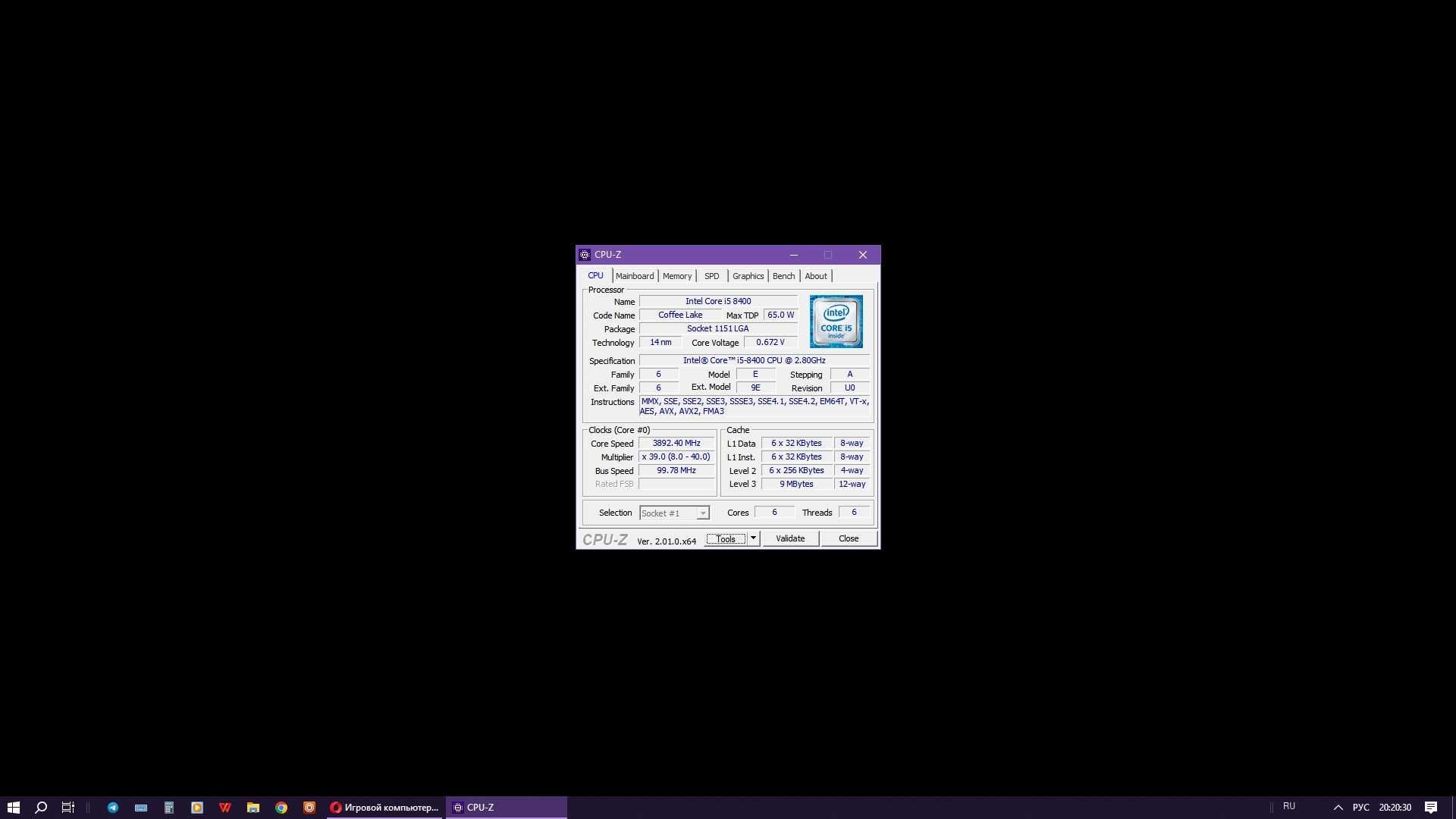The height and width of the screenshot is (819, 1456).
Task: Click the Tools dropdown arrow
Action: point(753,538)
